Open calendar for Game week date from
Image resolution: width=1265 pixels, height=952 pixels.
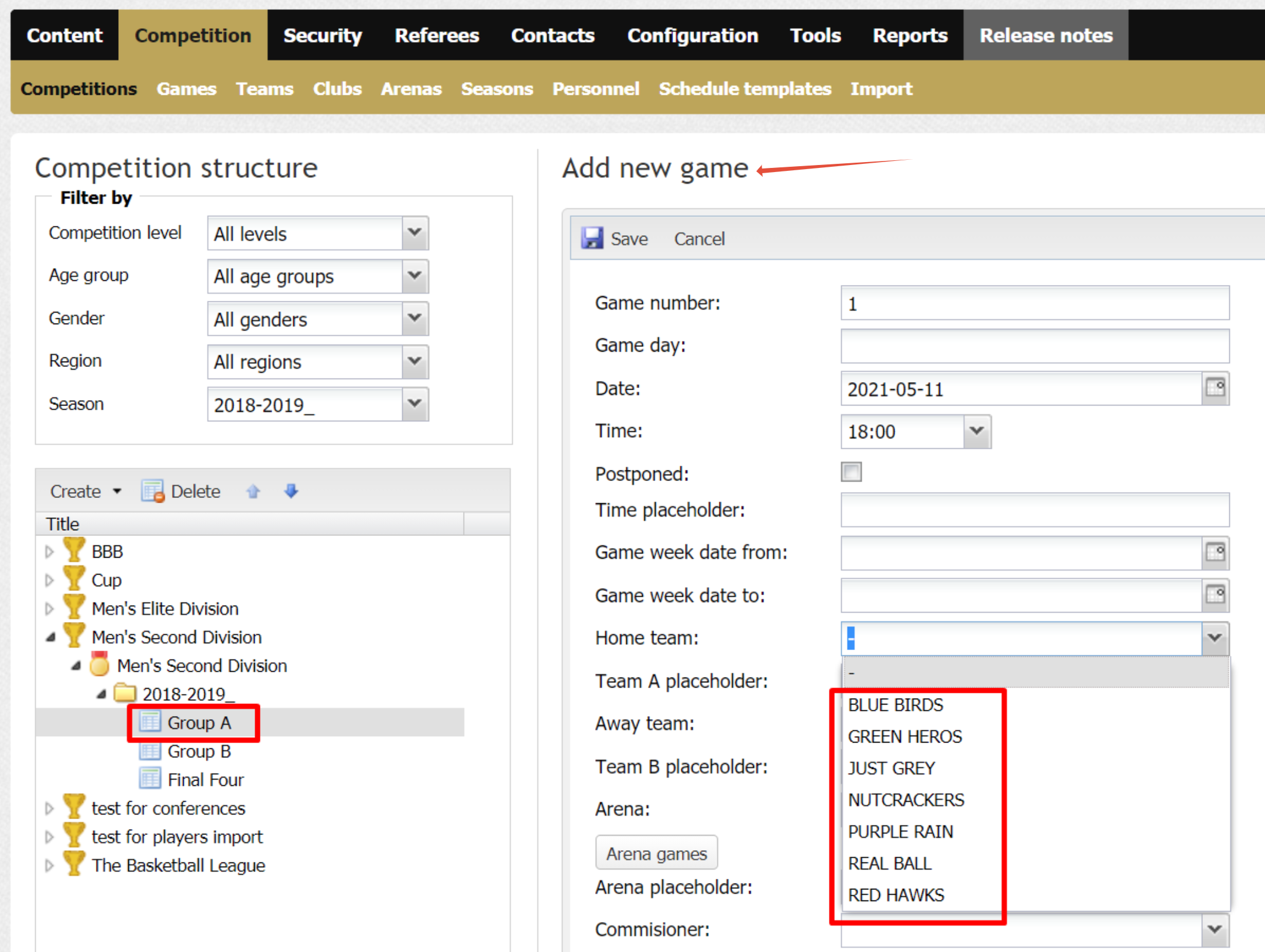coord(1215,552)
